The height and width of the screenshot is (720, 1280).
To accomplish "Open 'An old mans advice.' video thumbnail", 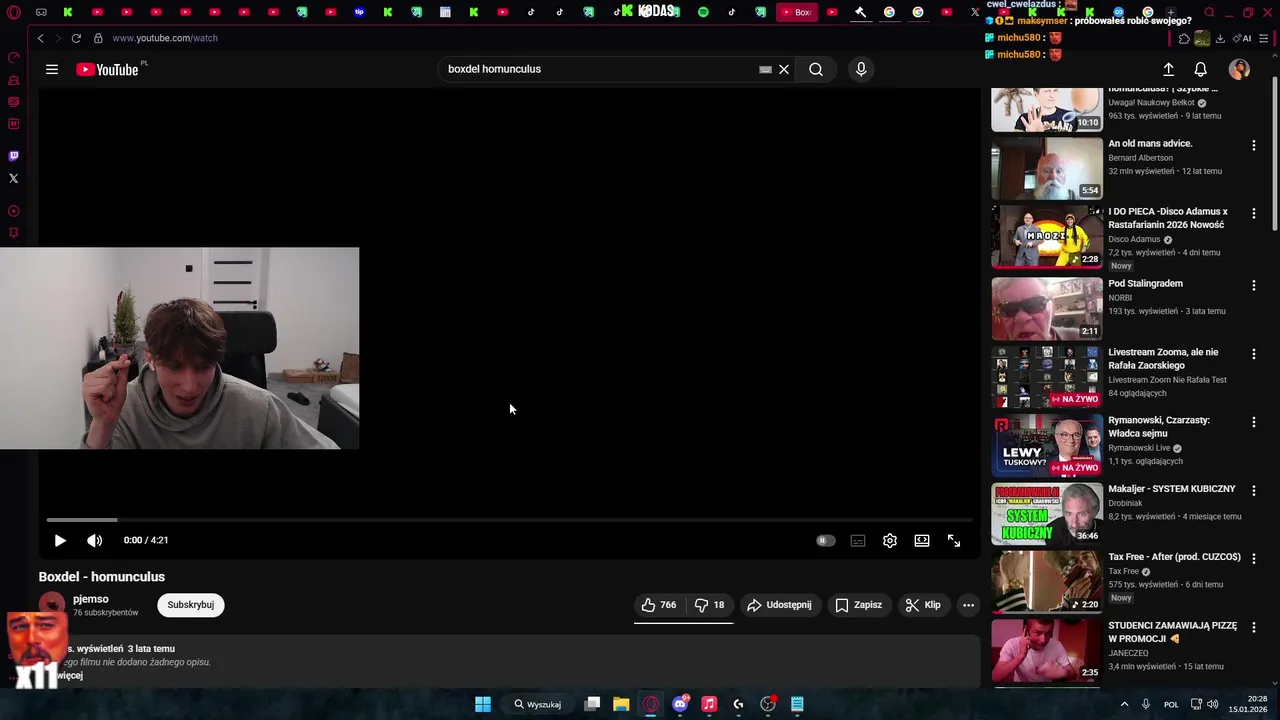I will pyautogui.click(x=1046, y=169).
